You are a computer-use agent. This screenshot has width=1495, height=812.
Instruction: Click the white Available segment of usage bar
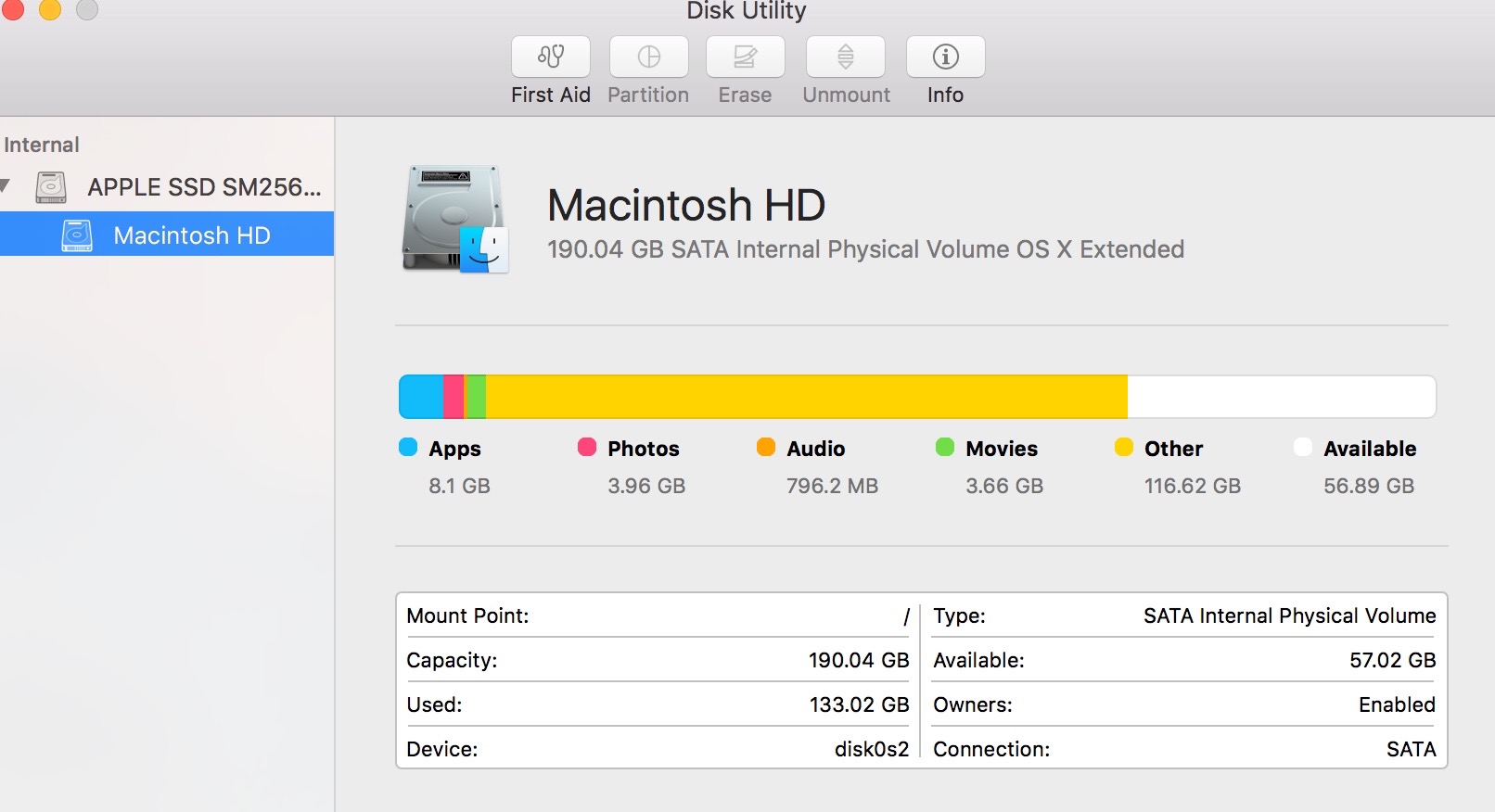pyautogui.click(x=1282, y=397)
